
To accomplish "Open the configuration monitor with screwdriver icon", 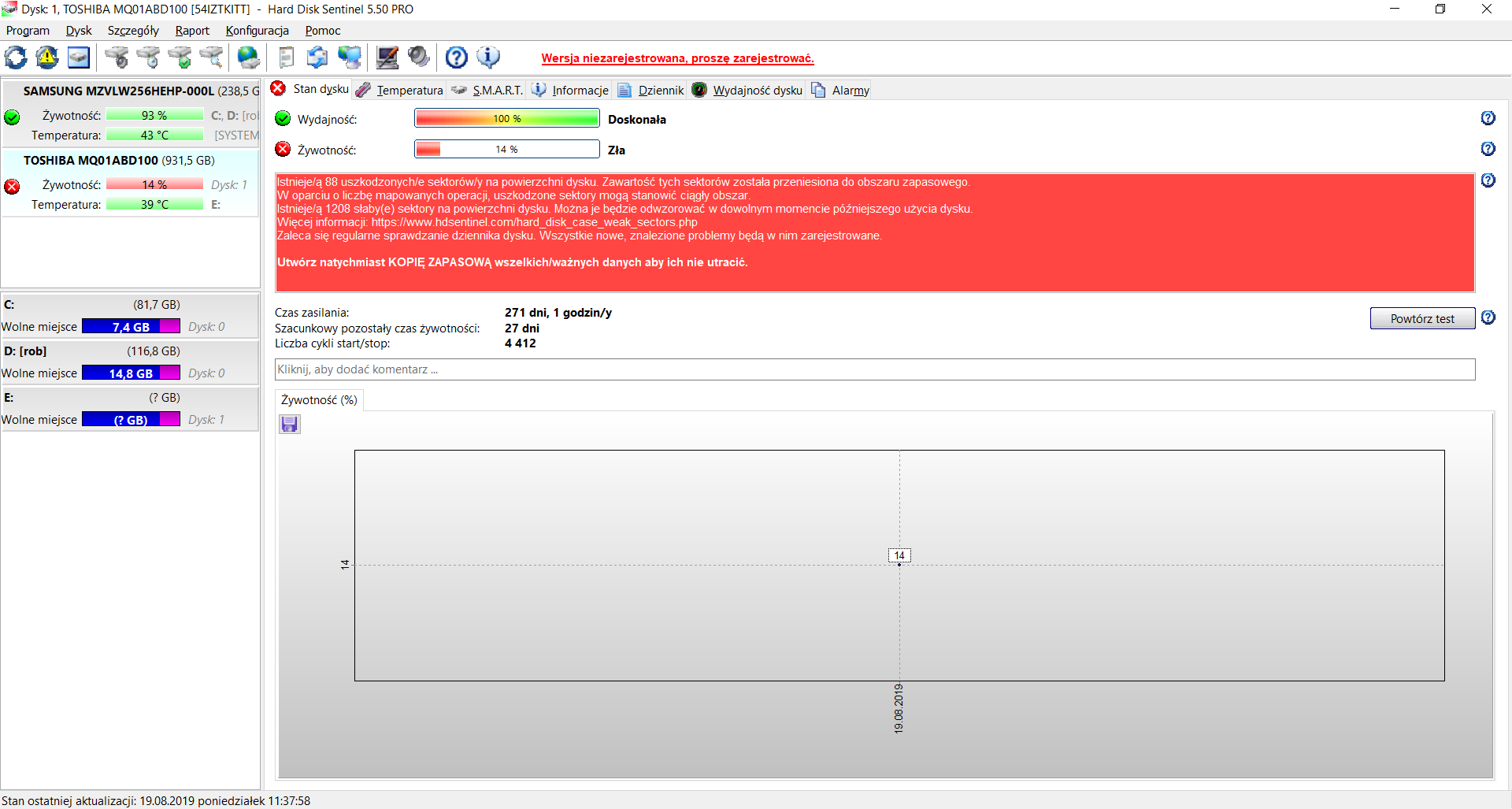I will pos(387,58).
